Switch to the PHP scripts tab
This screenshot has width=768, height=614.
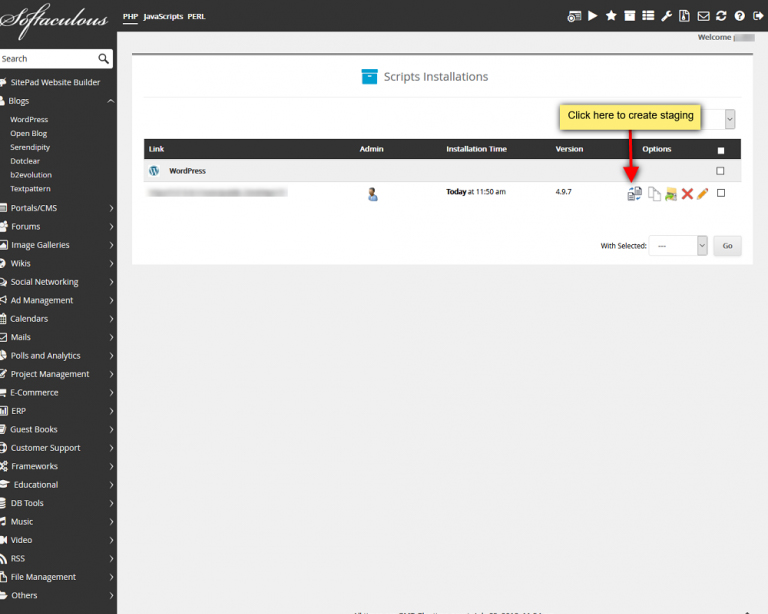[x=130, y=17]
